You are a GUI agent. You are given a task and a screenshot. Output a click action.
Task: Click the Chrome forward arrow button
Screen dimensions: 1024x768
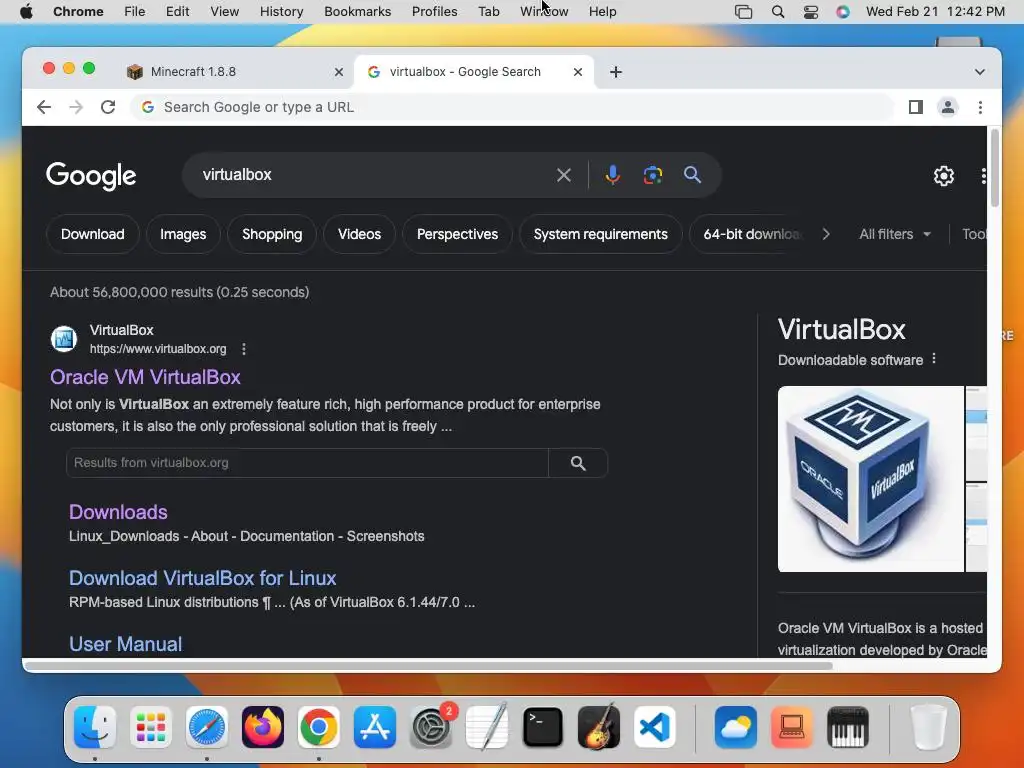click(76, 107)
